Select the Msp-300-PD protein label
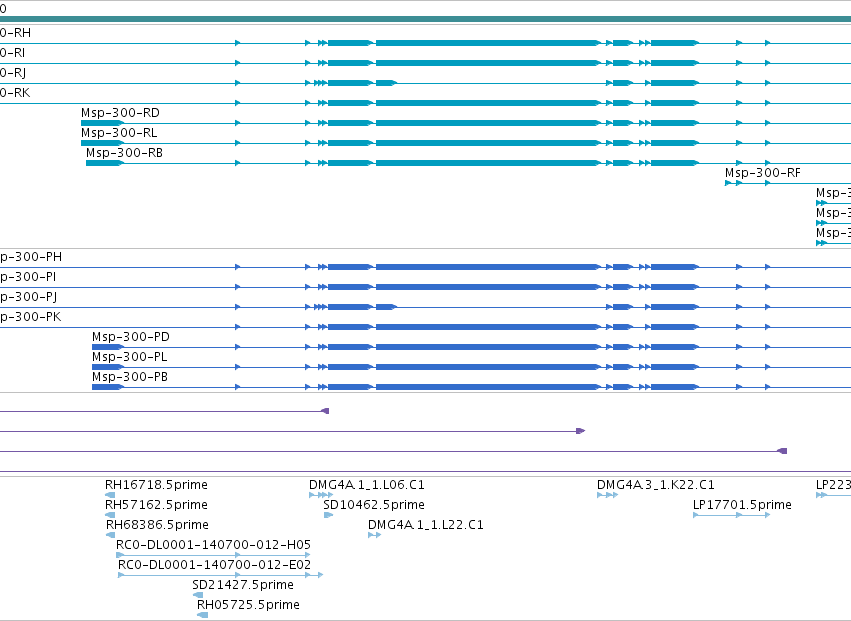 tap(131, 337)
